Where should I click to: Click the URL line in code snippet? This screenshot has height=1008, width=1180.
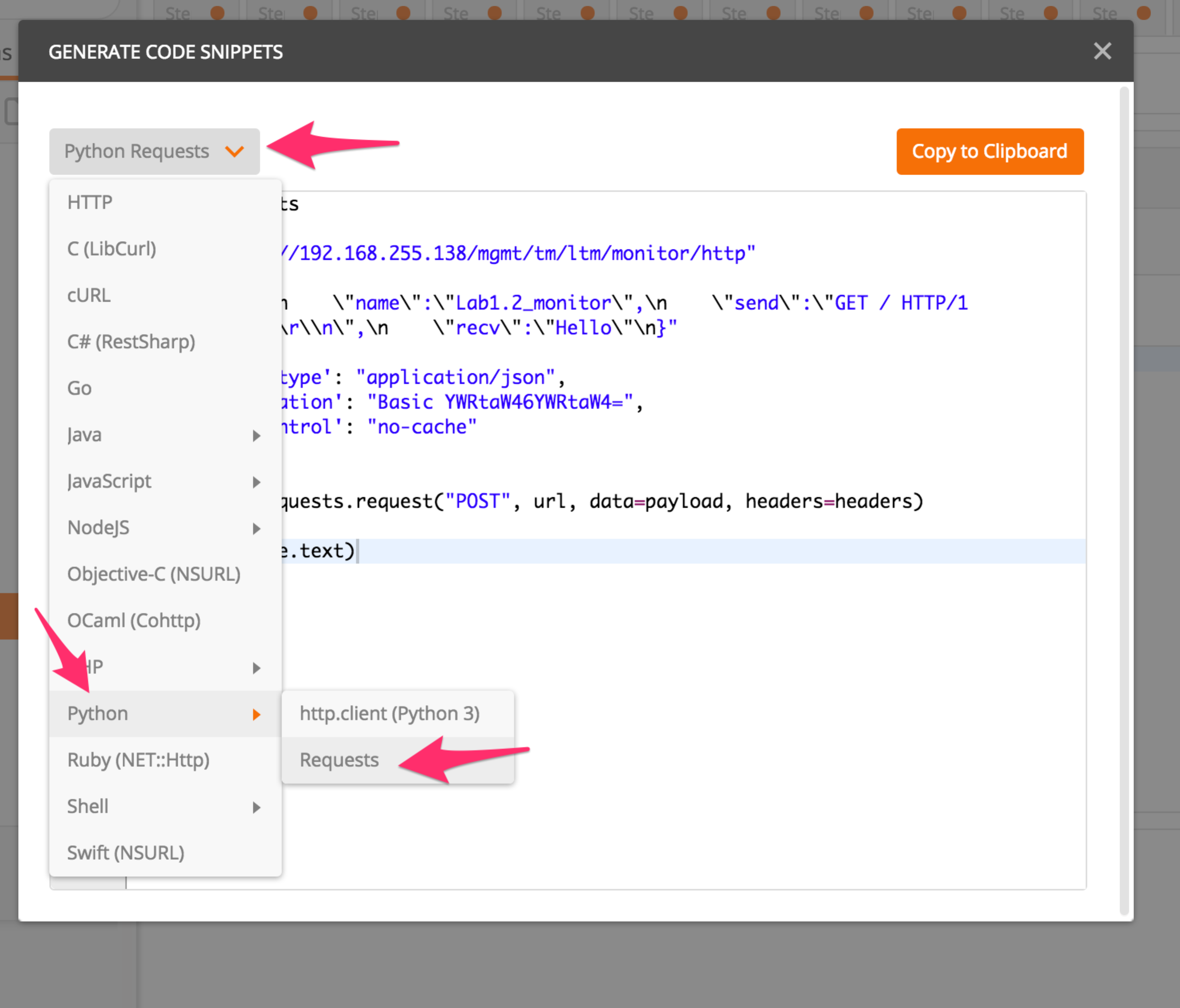point(518,254)
